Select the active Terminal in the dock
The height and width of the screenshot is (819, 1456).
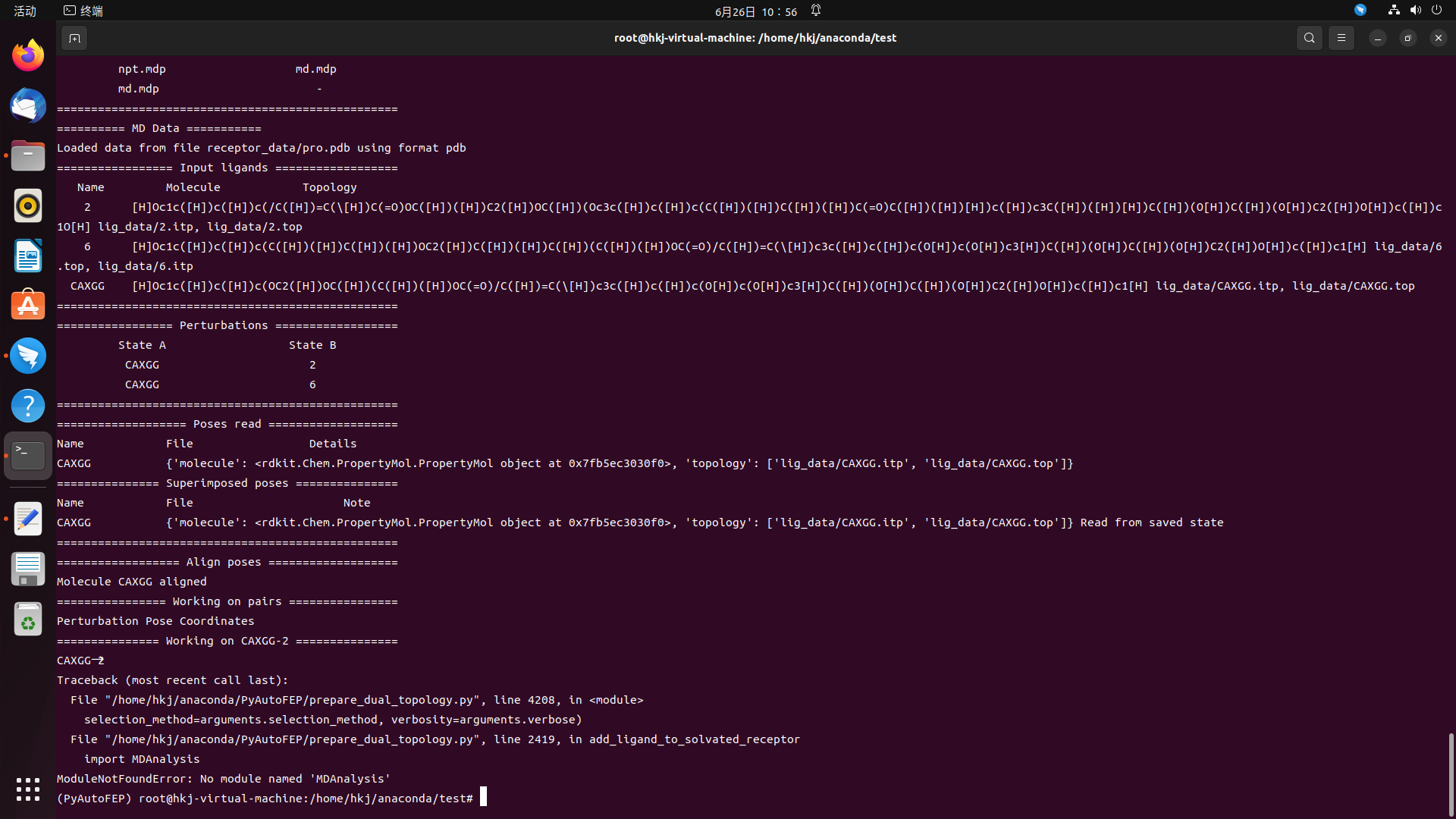tap(27, 454)
